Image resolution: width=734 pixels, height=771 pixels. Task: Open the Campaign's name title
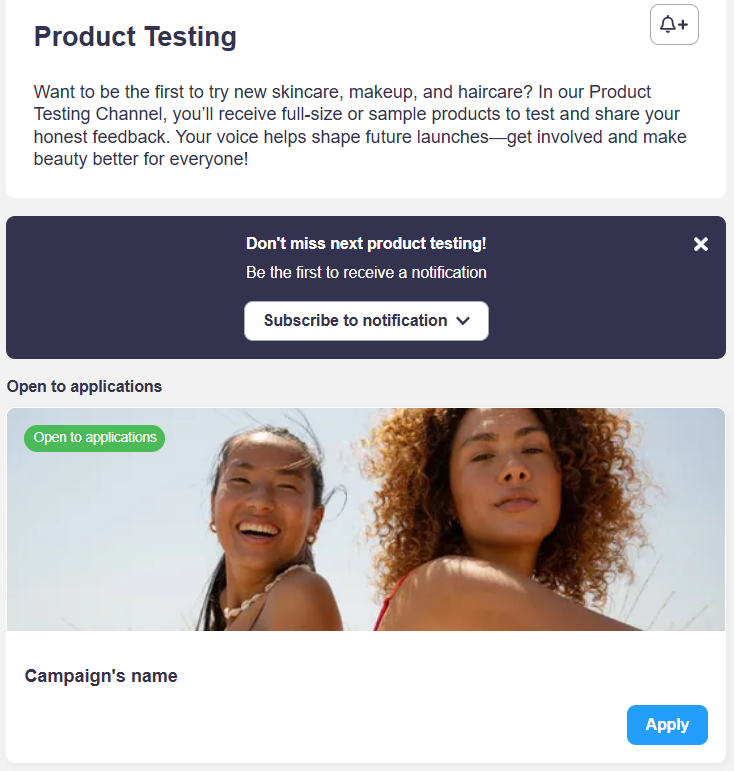101,676
